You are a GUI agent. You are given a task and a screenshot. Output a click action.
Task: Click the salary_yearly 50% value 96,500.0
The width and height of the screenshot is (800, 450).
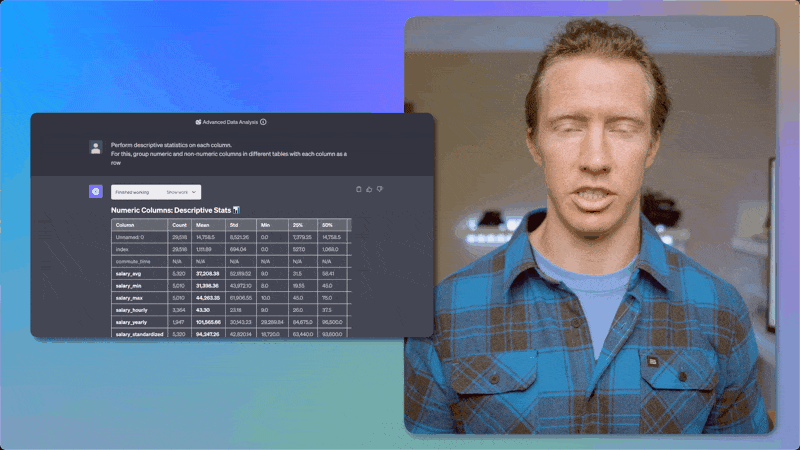pos(332,322)
